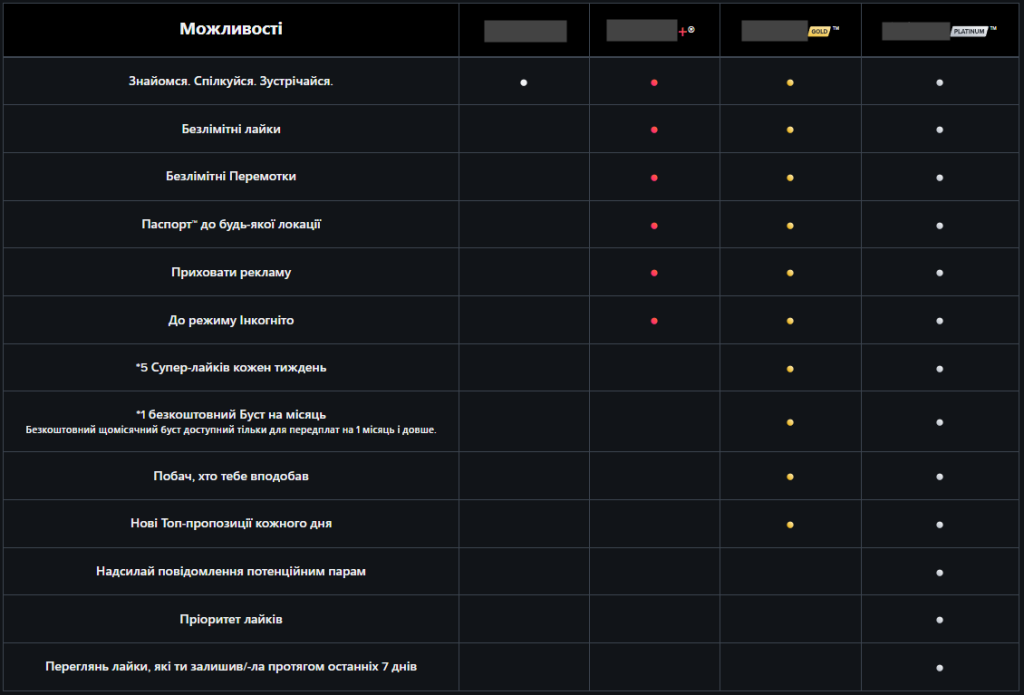
Task: Select the basic plan logo in header
Action: click(x=525, y=31)
